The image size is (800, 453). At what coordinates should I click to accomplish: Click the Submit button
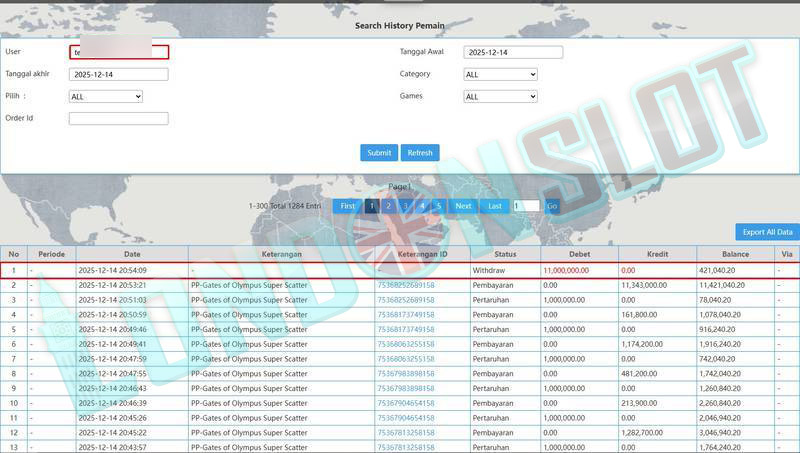click(379, 153)
